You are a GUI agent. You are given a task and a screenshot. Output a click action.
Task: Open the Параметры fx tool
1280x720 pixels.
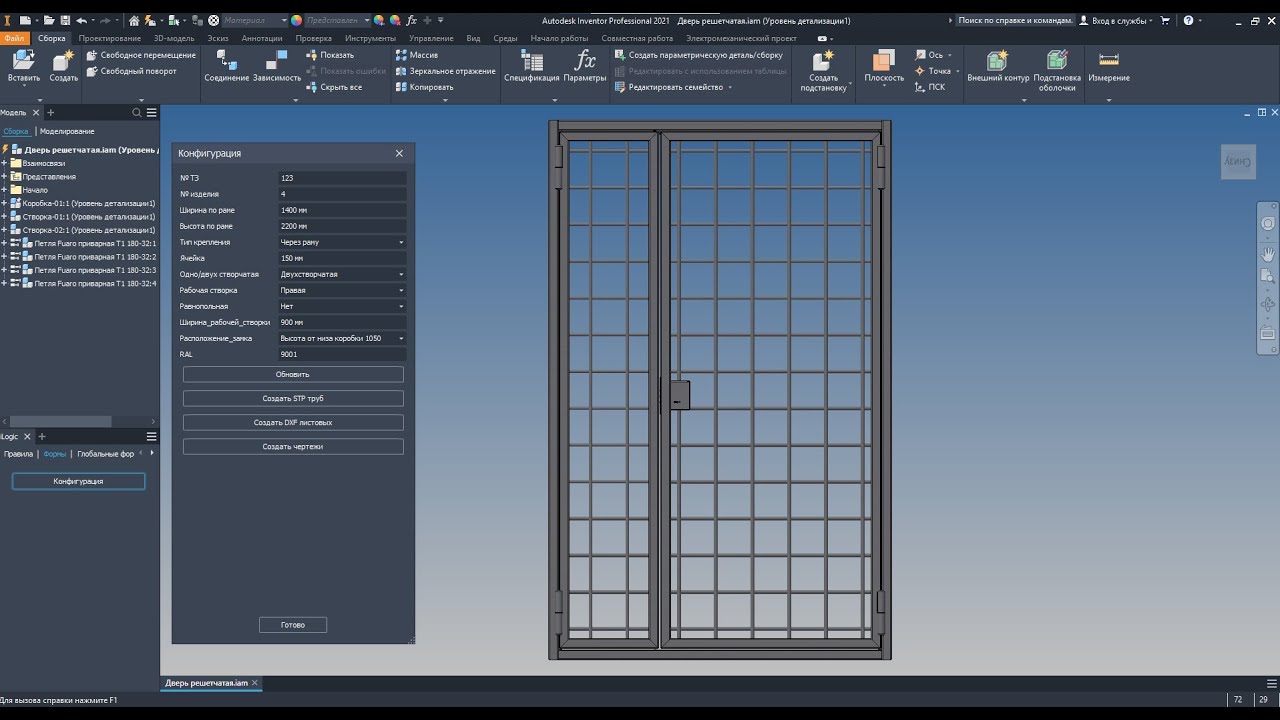click(585, 66)
